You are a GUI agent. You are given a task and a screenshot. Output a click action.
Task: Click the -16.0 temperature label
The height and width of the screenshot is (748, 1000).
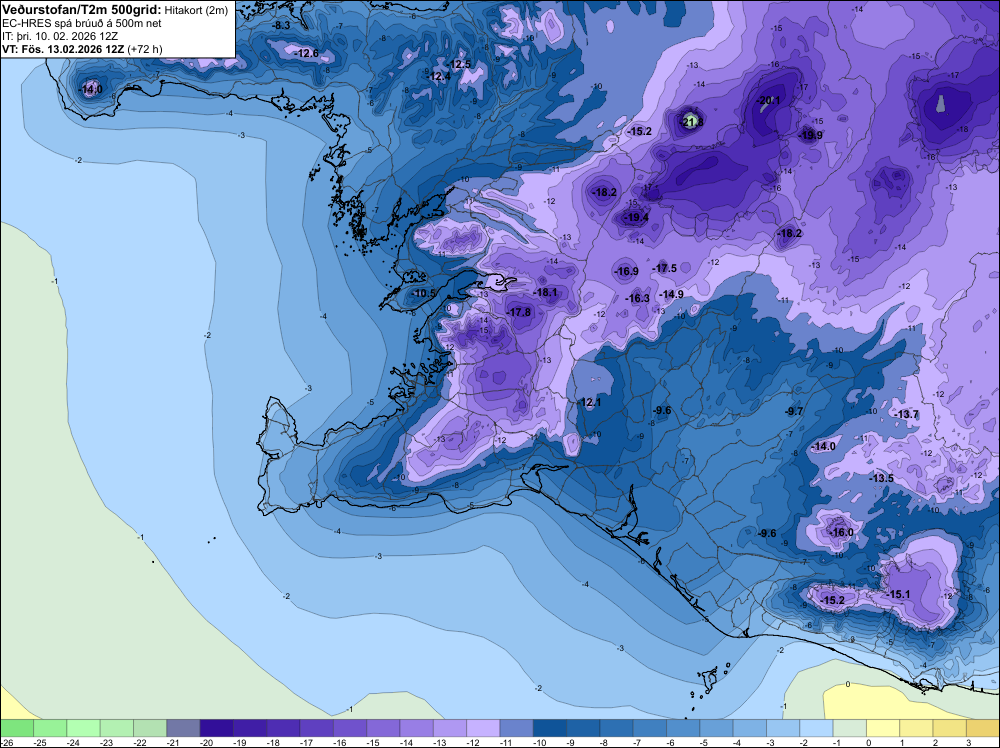841,532
